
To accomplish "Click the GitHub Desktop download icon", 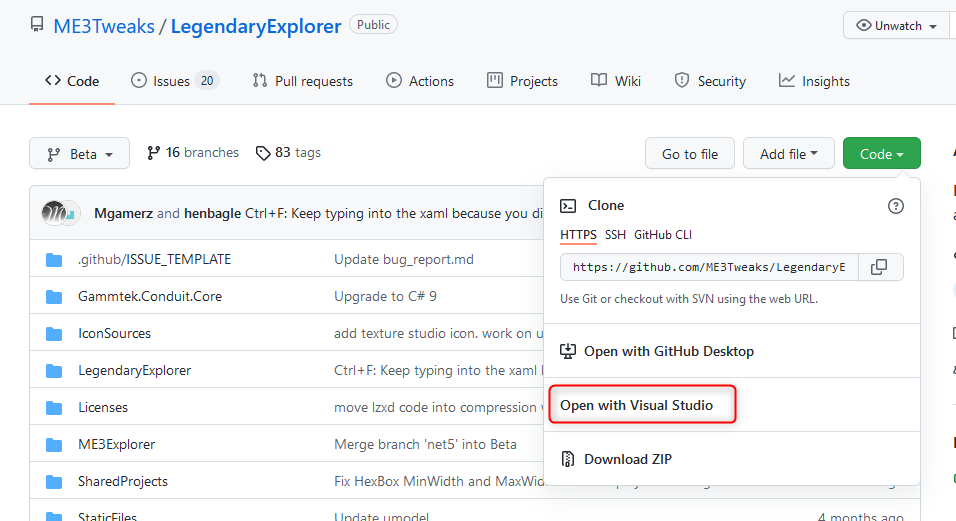I will point(568,351).
